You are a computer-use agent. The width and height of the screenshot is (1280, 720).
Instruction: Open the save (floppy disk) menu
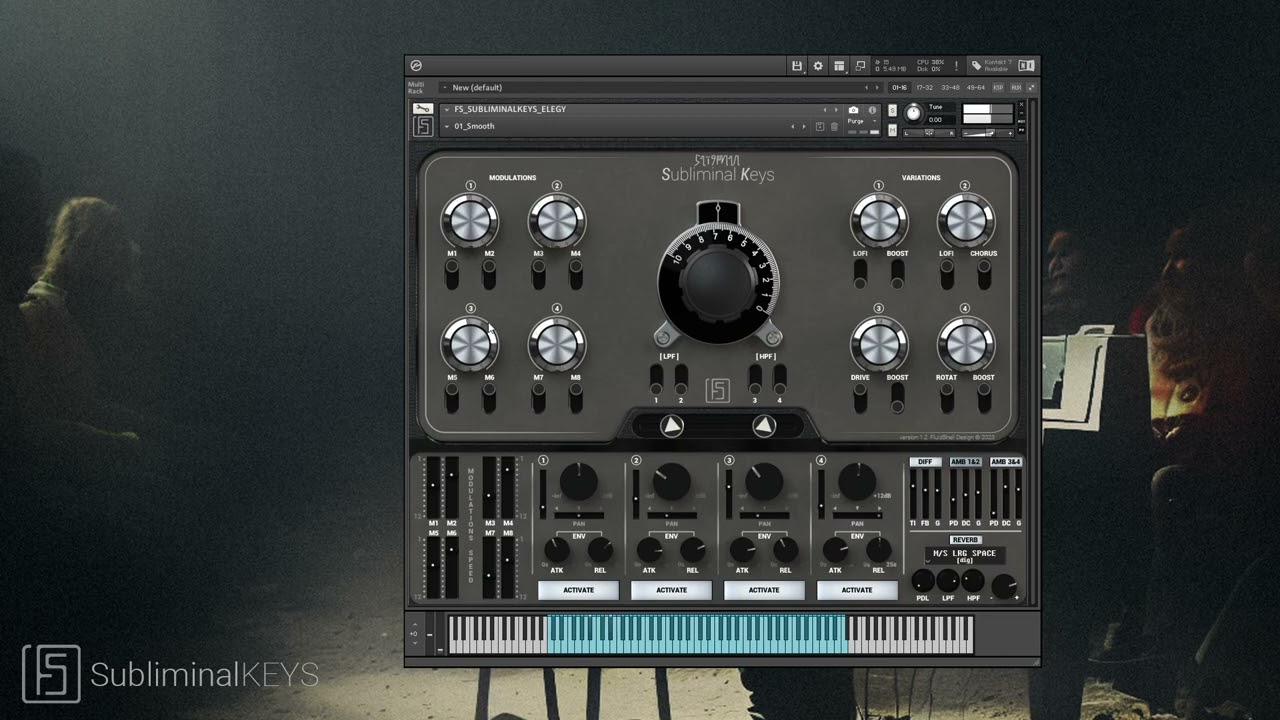tap(797, 66)
